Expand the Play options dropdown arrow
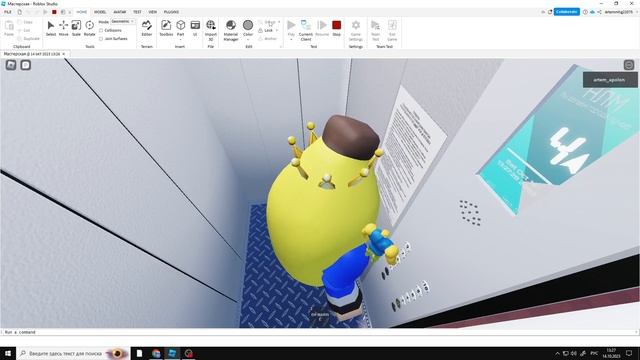The height and width of the screenshot is (360, 640). click(291, 40)
